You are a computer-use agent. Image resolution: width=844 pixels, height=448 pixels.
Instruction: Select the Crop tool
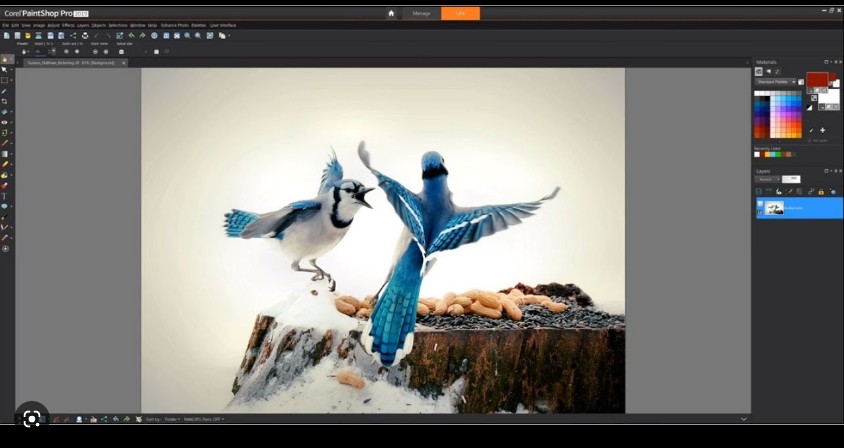click(x=5, y=101)
